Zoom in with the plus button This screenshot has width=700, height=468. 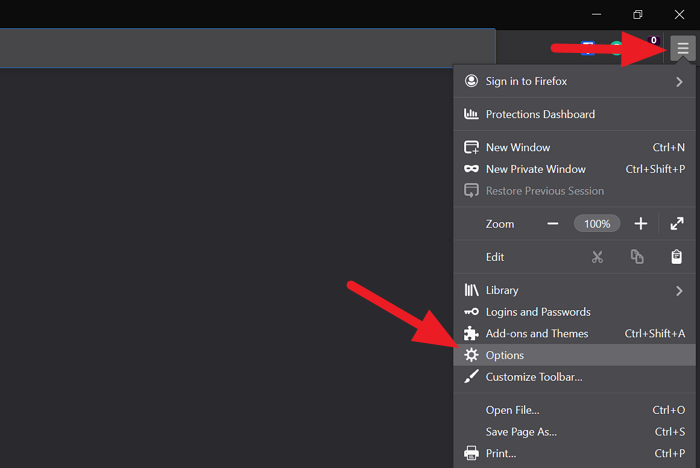click(641, 224)
